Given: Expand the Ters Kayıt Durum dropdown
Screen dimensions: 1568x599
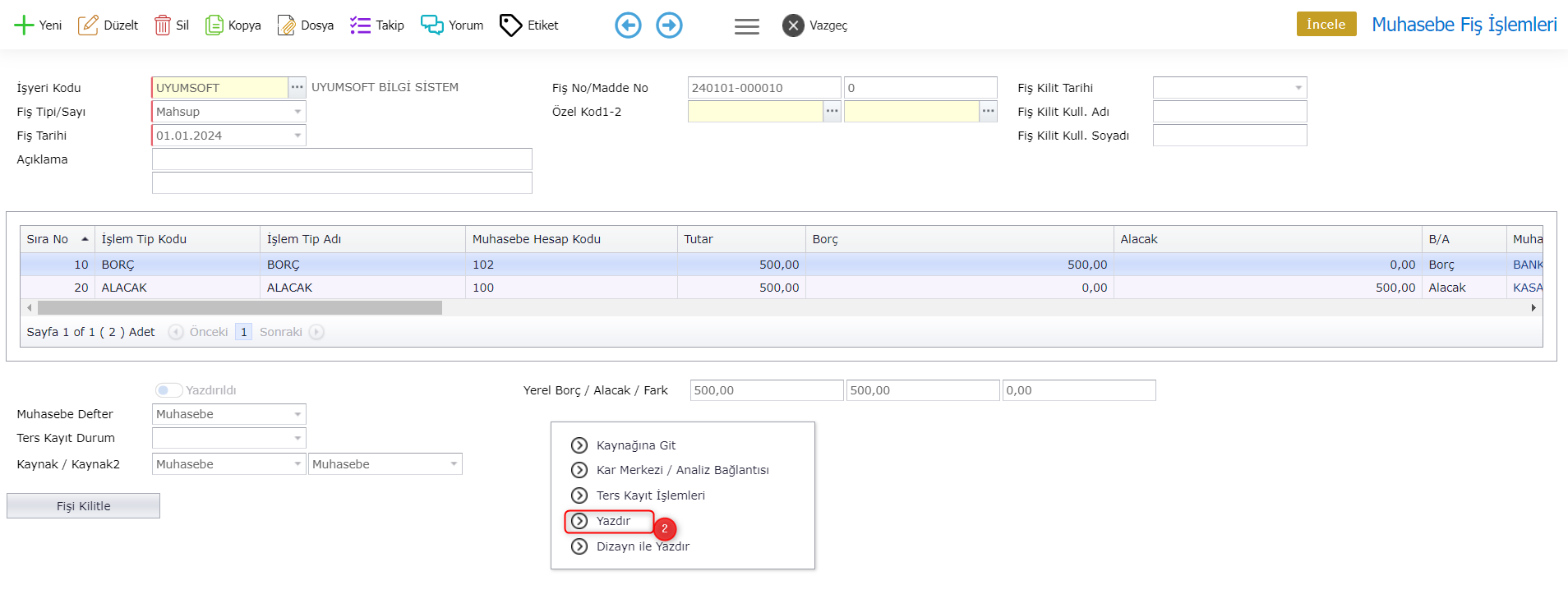Looking at the screenshot, I should click(297, 438).
